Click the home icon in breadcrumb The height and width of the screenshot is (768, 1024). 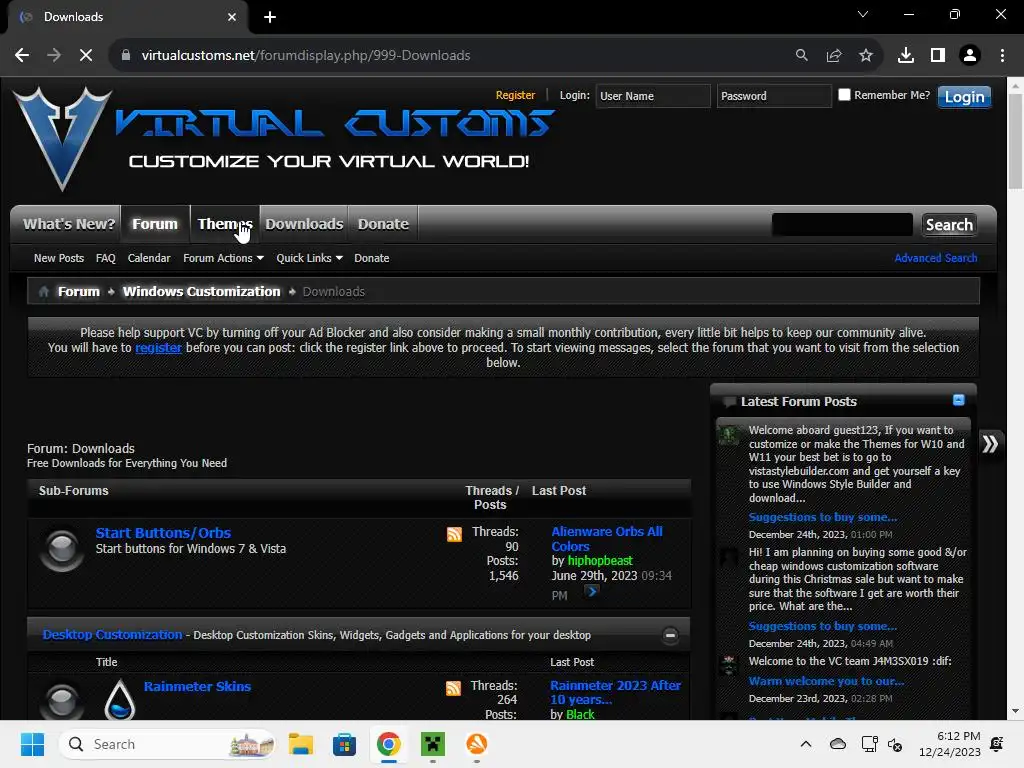point(44,292)
